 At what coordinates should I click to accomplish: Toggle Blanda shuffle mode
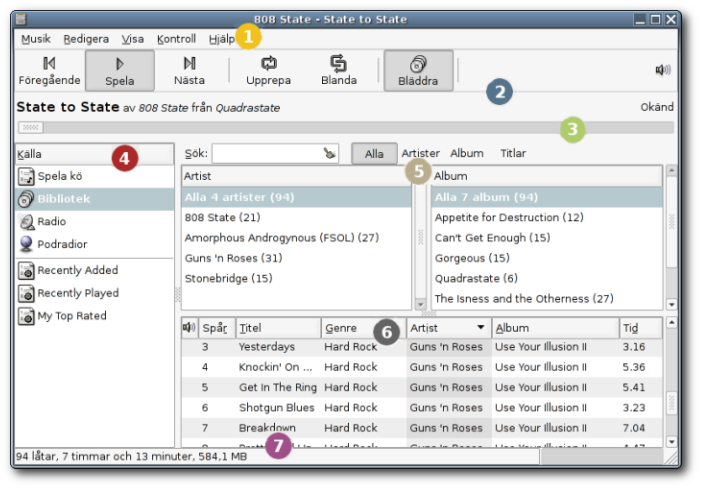click(338, 71)
